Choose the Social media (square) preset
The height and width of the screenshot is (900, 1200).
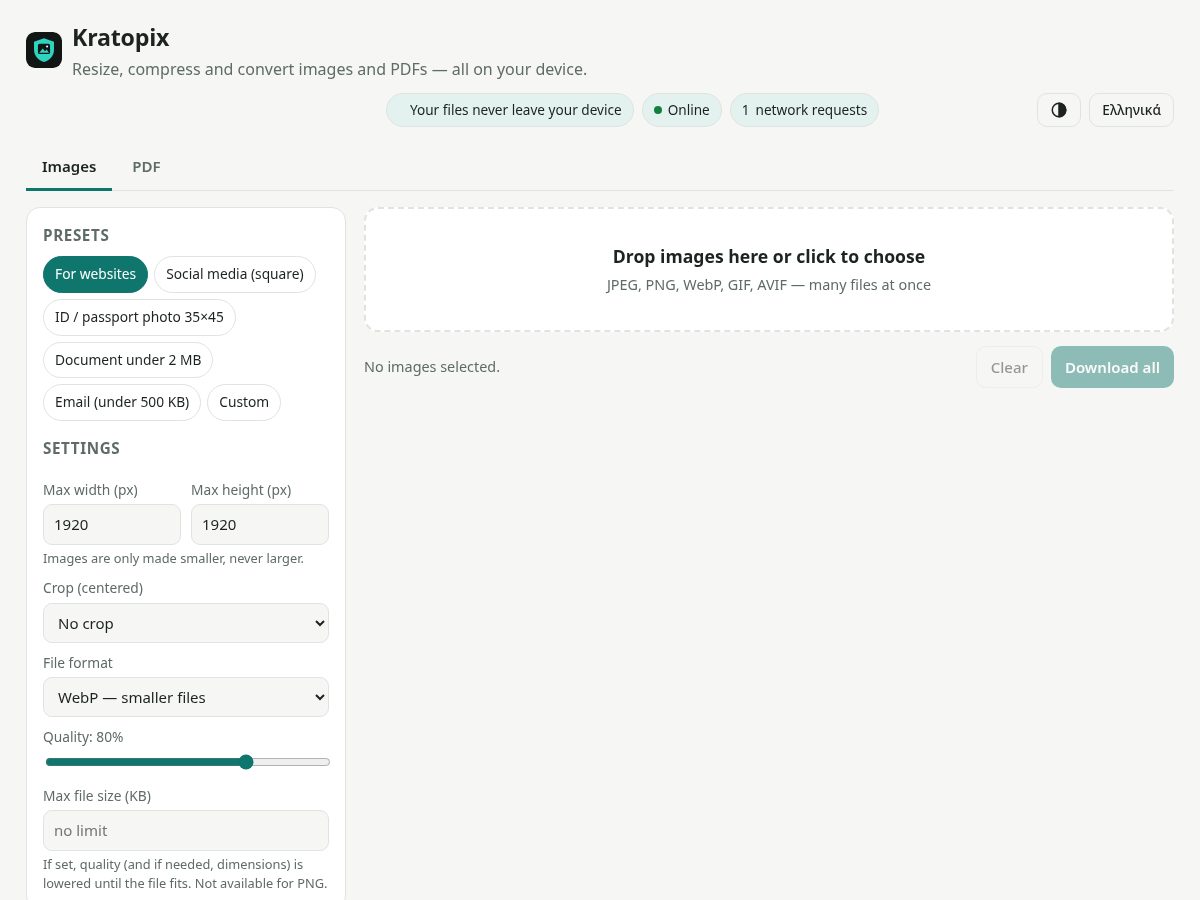point(235,274)
